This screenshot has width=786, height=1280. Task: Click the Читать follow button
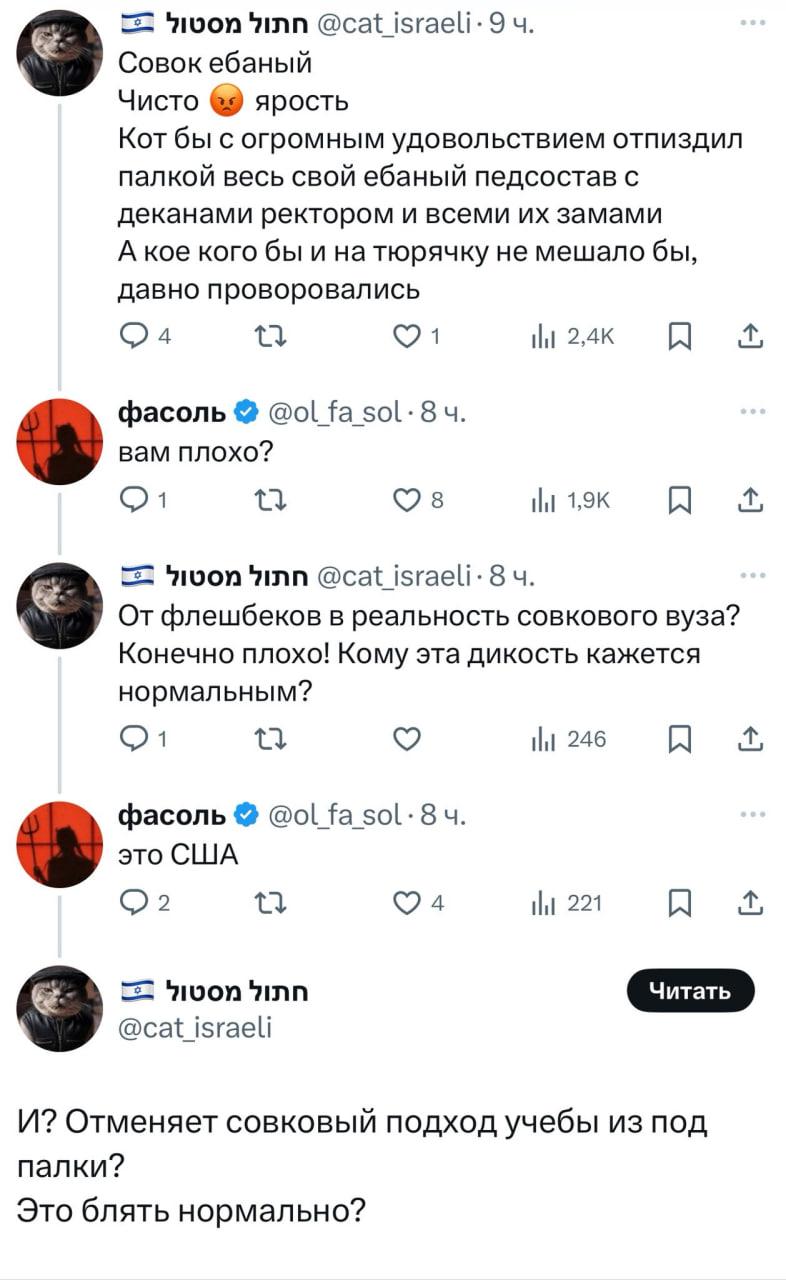tap(690, 991)
